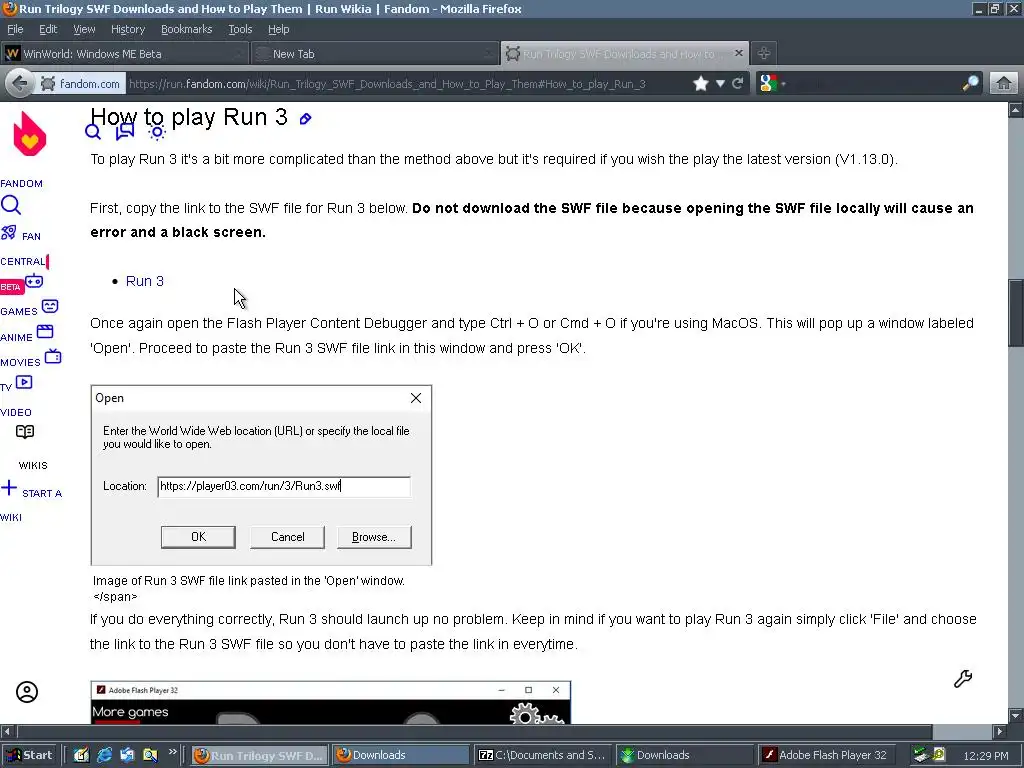The height and width of the screenshot is (768, 1024).
Task: Go to Firefox home page button
Action: (1004, 84)
